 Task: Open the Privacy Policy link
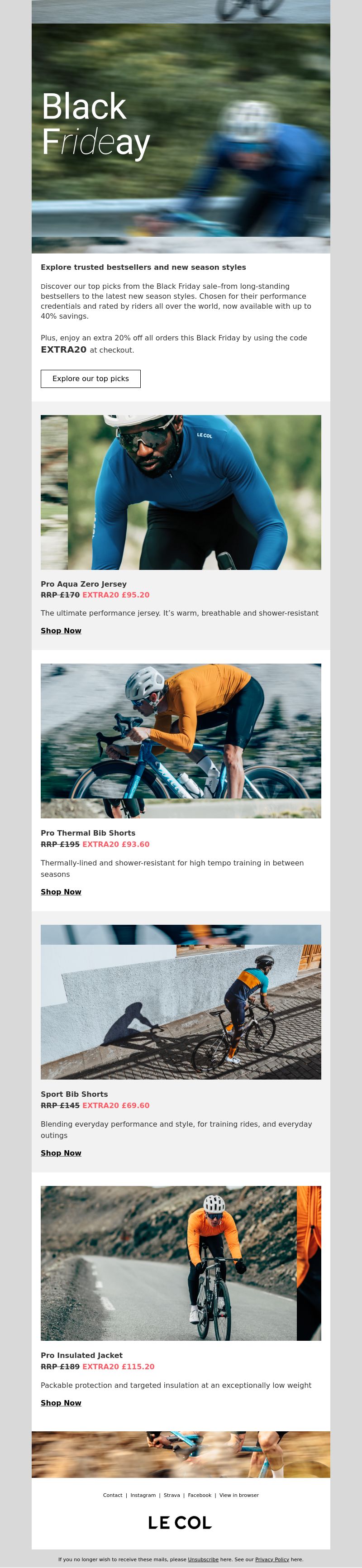click(x=272, y=1559)
